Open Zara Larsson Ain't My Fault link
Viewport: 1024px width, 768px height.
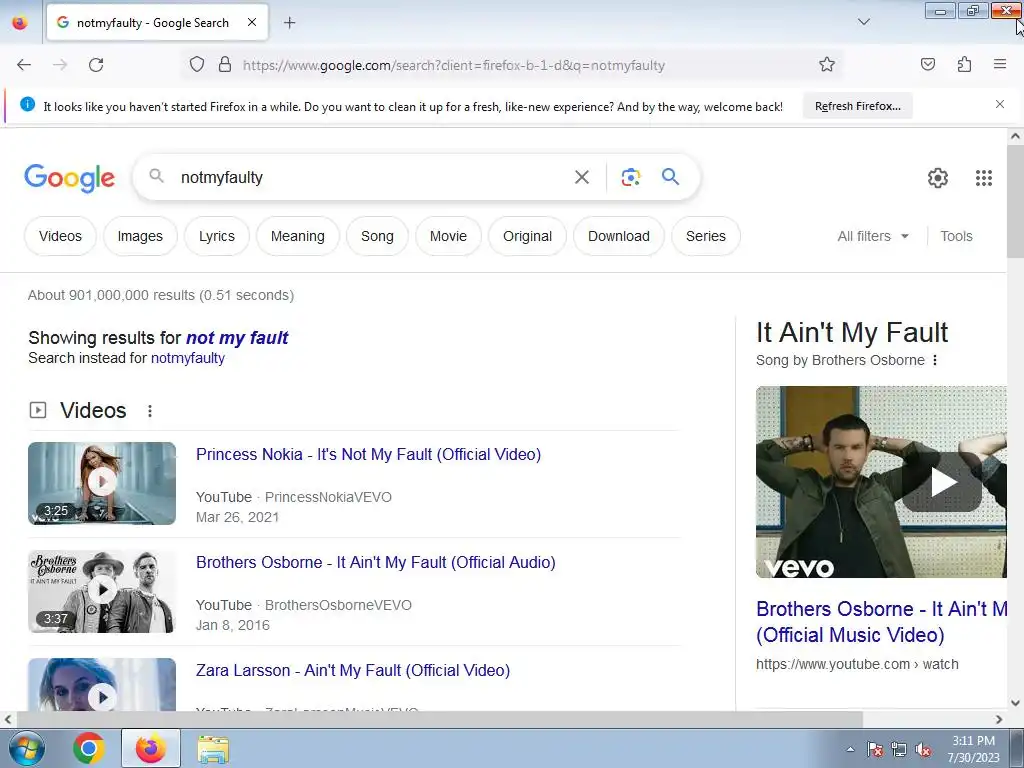pyautogui.click(x=353, y=671)
